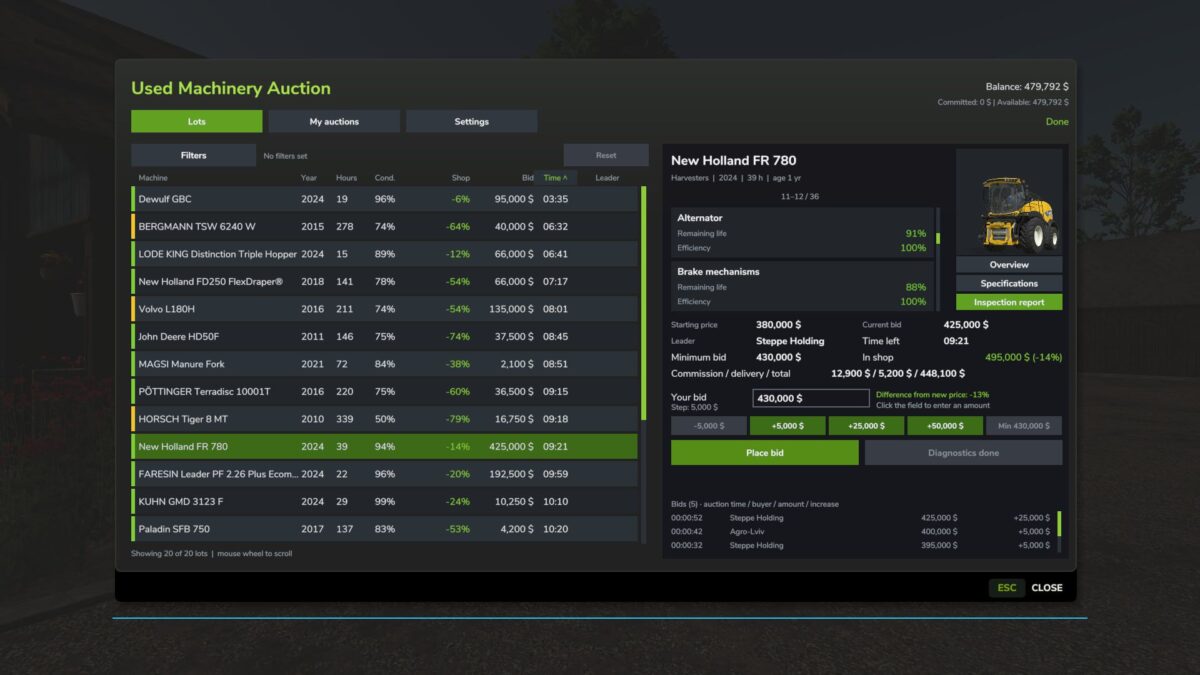Open the Settings tab
Viewport: 1200px width, 675px height.
point(471,121)
